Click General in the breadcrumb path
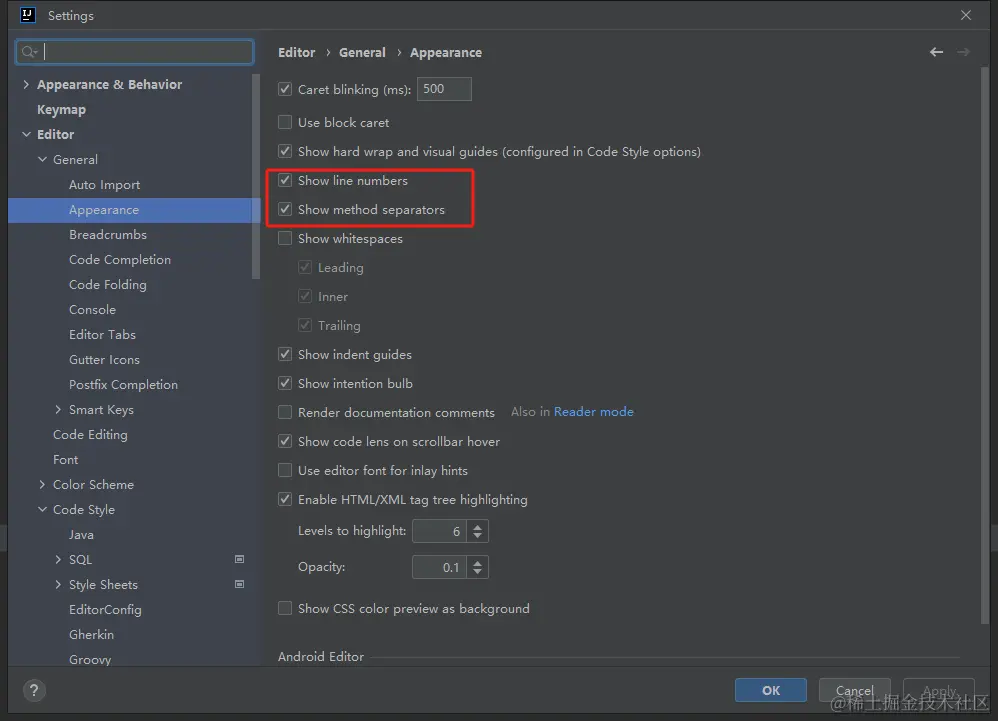The width and height of the screenshot is (998, 721). click(362, 52)
